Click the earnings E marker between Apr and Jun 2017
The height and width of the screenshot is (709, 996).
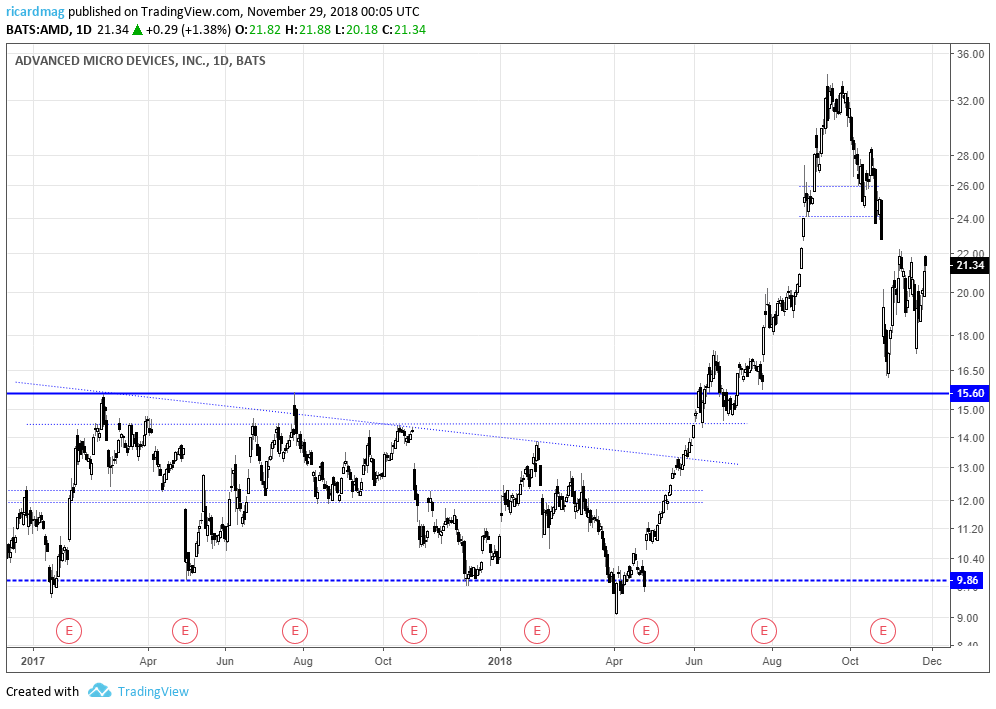coord(185,631)
